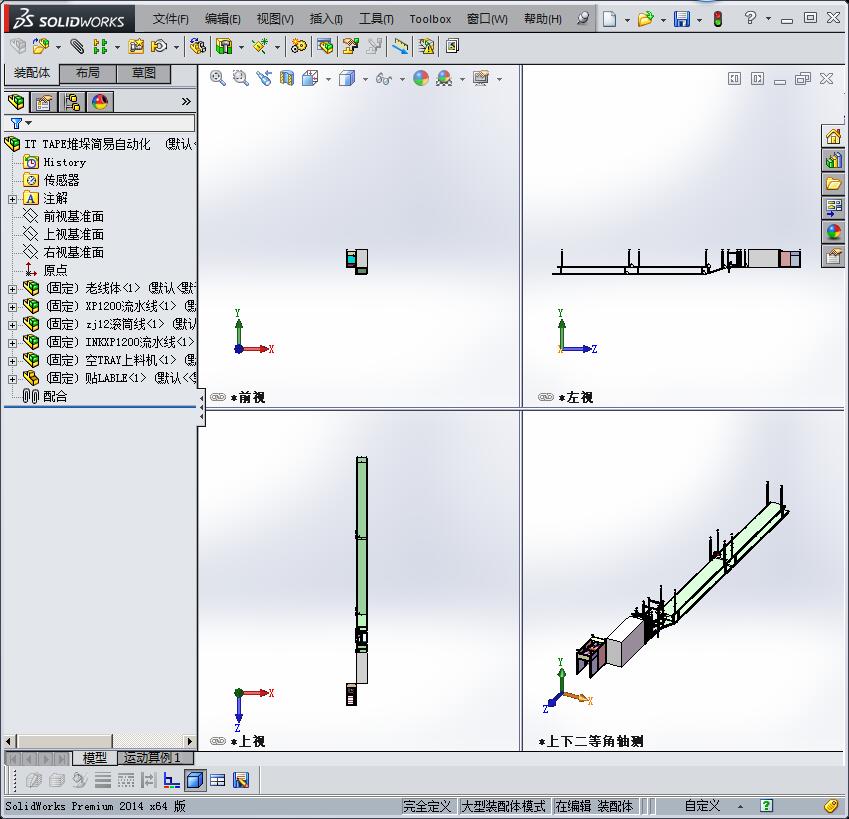Click the Previous View icon
The image size is (849, 819).
coord(264,78)
